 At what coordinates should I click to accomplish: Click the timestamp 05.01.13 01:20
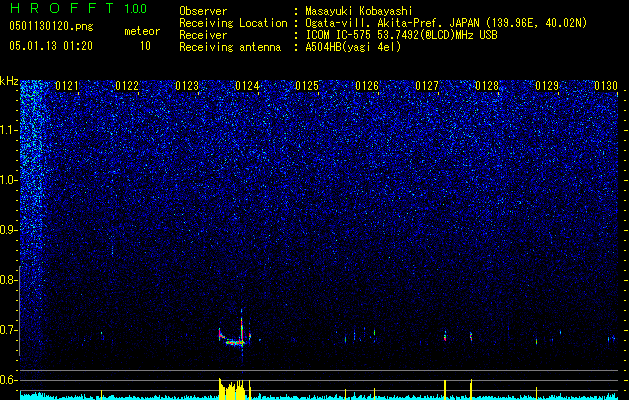[51, 46]
